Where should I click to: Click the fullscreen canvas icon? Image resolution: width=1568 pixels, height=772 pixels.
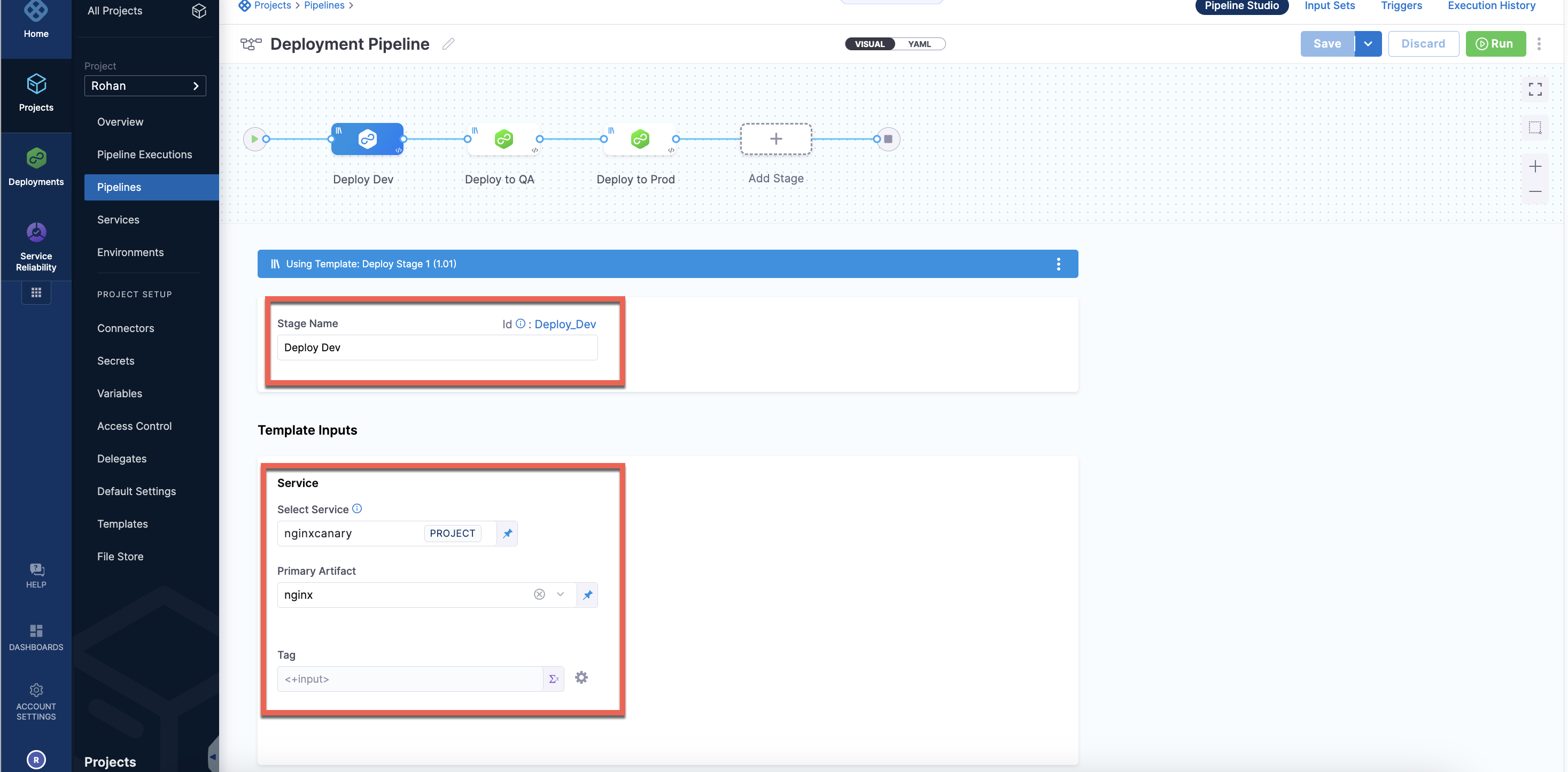pyautogui.click(x=1534, y=89)
